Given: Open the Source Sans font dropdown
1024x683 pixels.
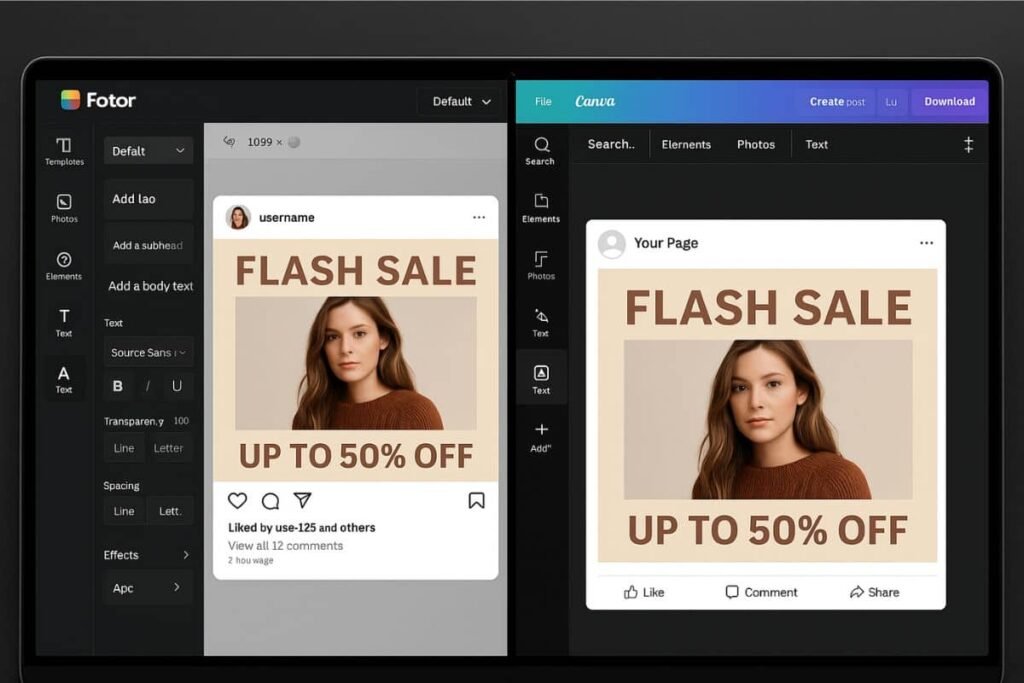Looking at the screenshot, I should pyautogui.click(x=148, y=352).
